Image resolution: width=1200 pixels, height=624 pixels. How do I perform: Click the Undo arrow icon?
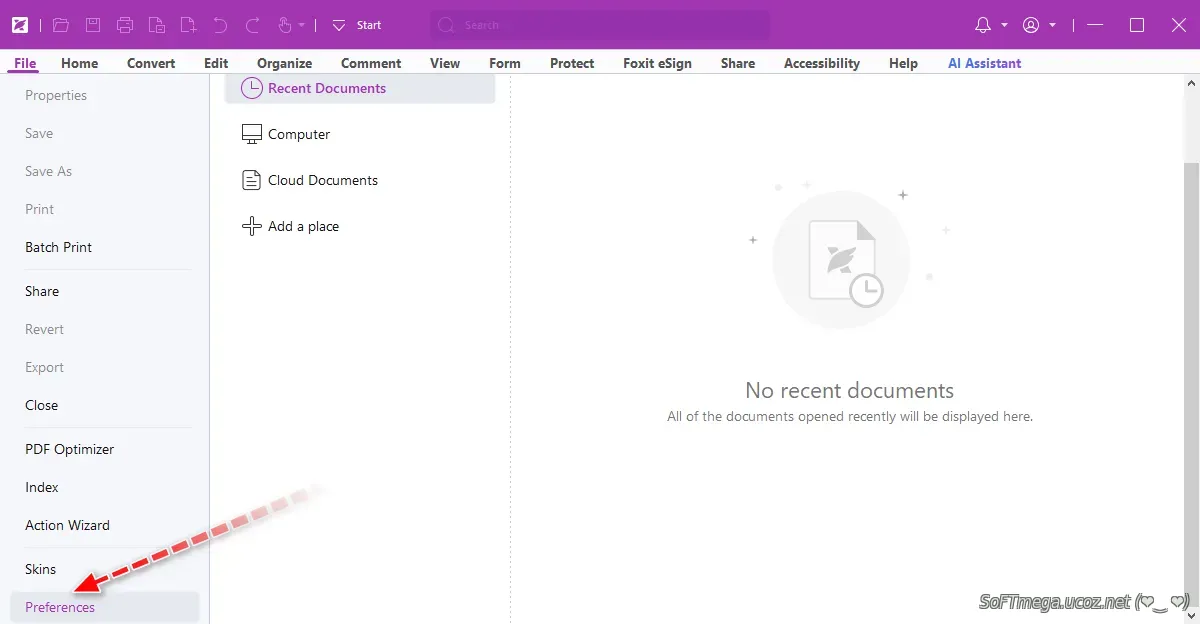pyautogui.click(x=220, y=25)
